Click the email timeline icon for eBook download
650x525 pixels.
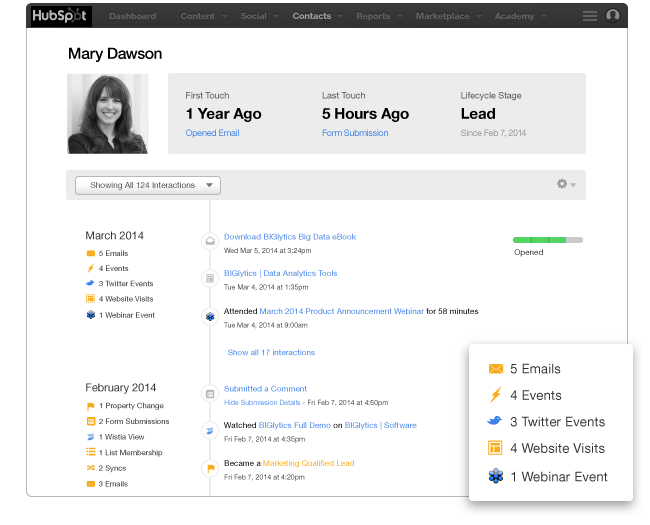click(210, 241)
